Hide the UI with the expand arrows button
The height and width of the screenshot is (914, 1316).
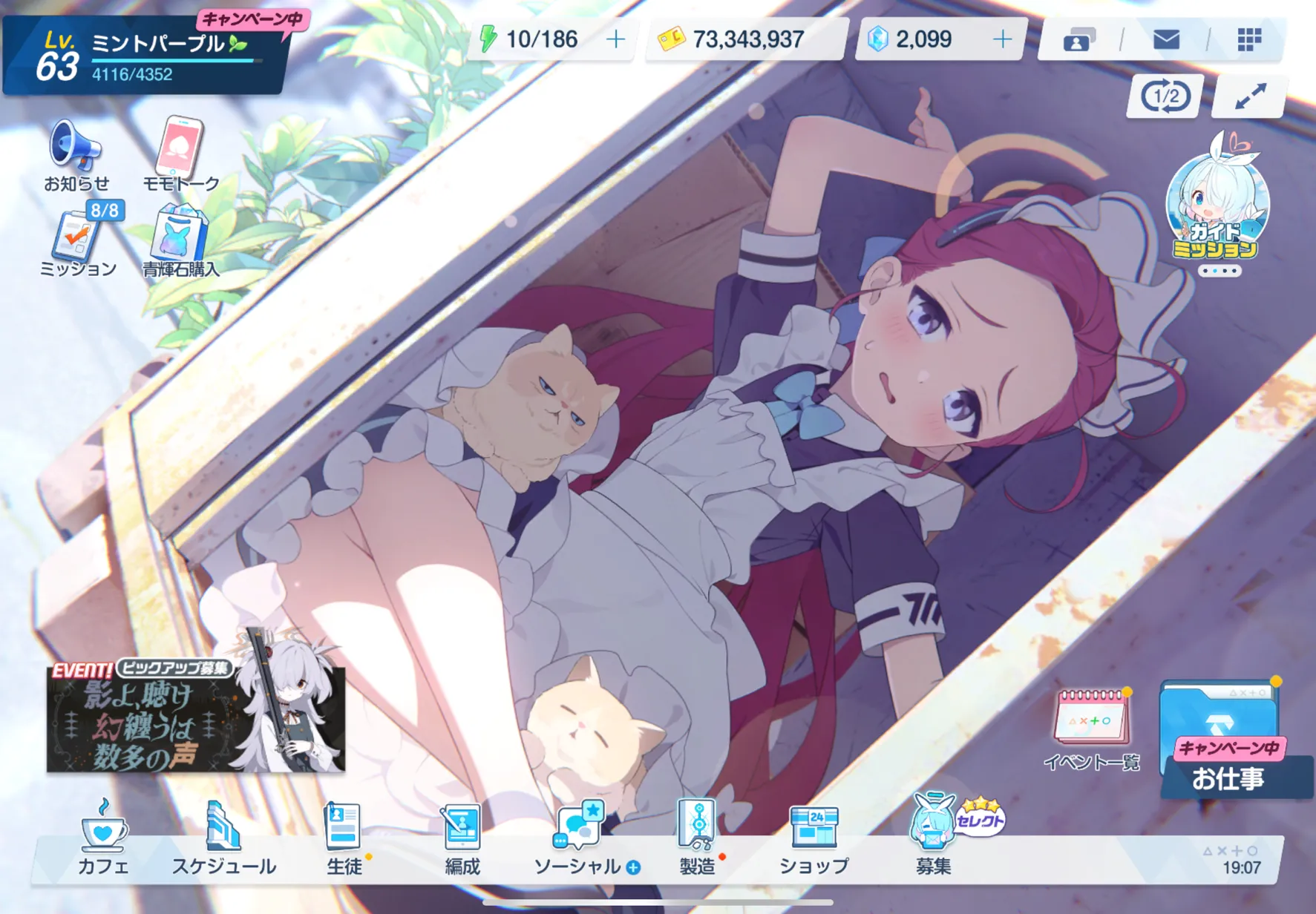1250,96
